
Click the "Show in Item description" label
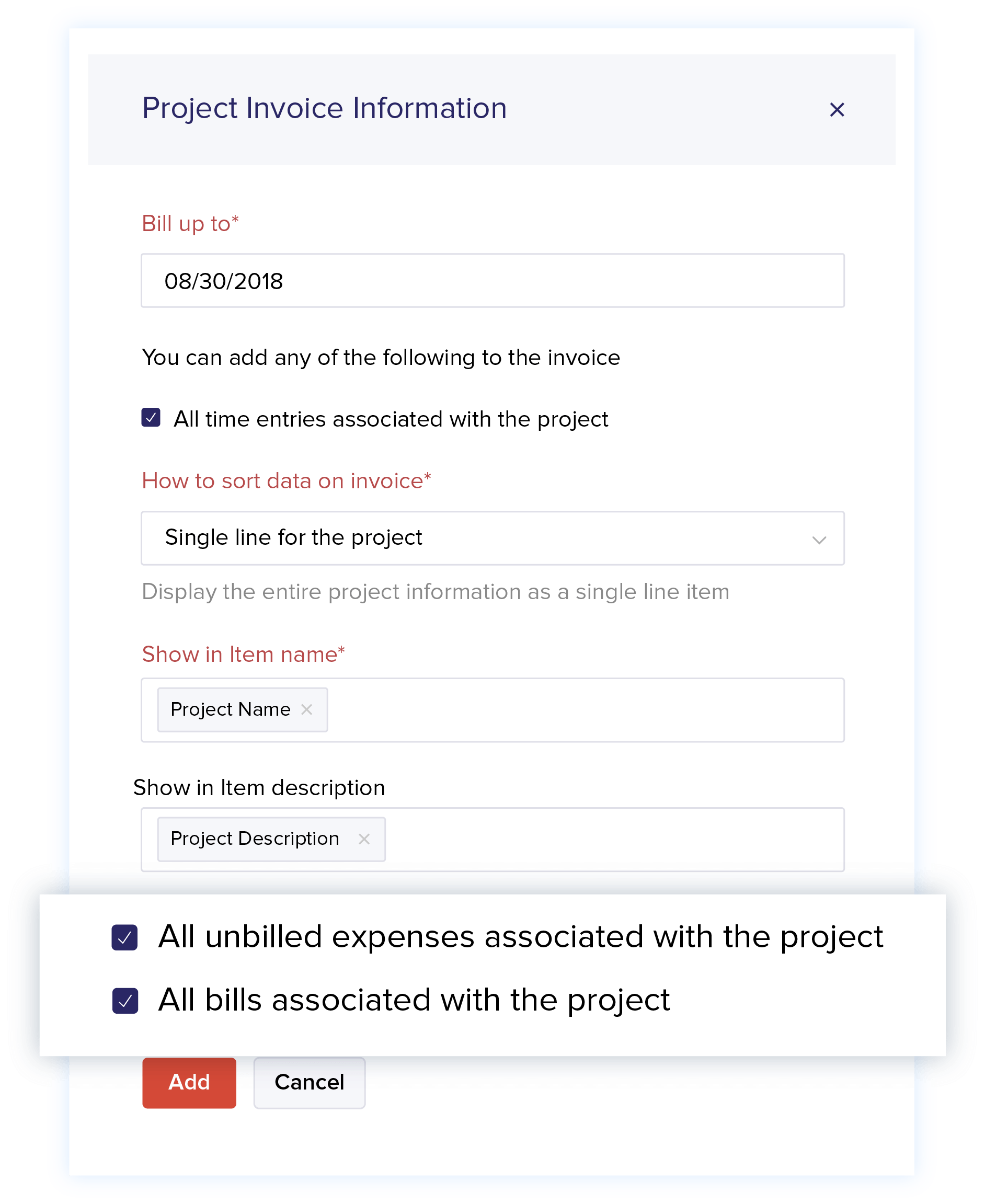[259, 787]
